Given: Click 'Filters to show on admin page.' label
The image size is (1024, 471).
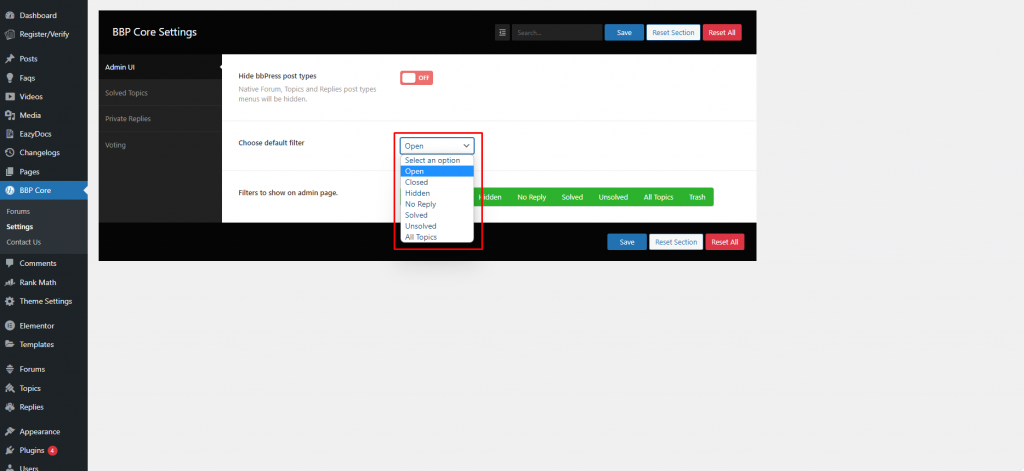Looking at the screenshot, I should click(288, 193).
